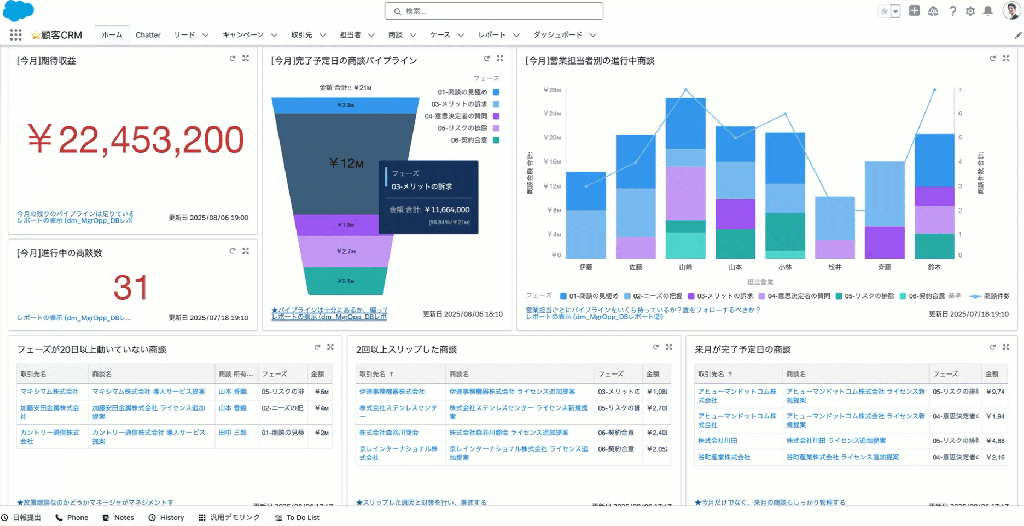Refresh the 2回以上スリップした商談 table
This screenshot has height=526, width=1024.
(656, 348)
